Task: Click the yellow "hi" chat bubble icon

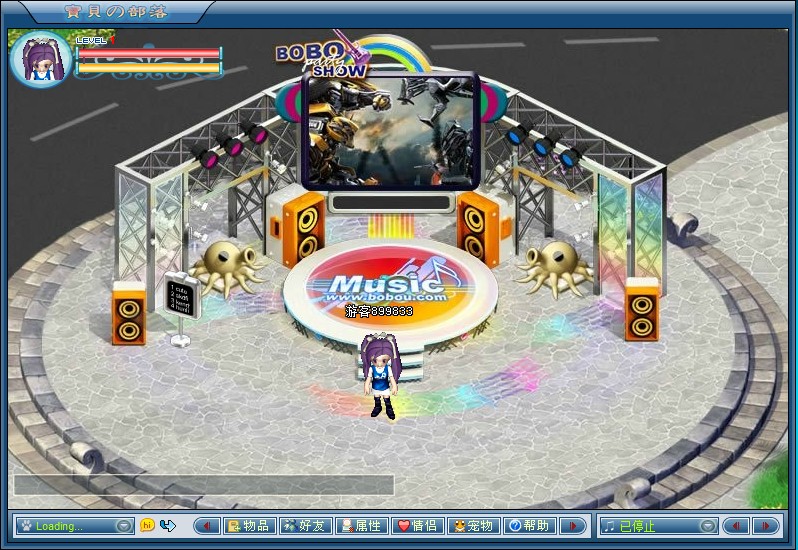Action: click(147, 525)
